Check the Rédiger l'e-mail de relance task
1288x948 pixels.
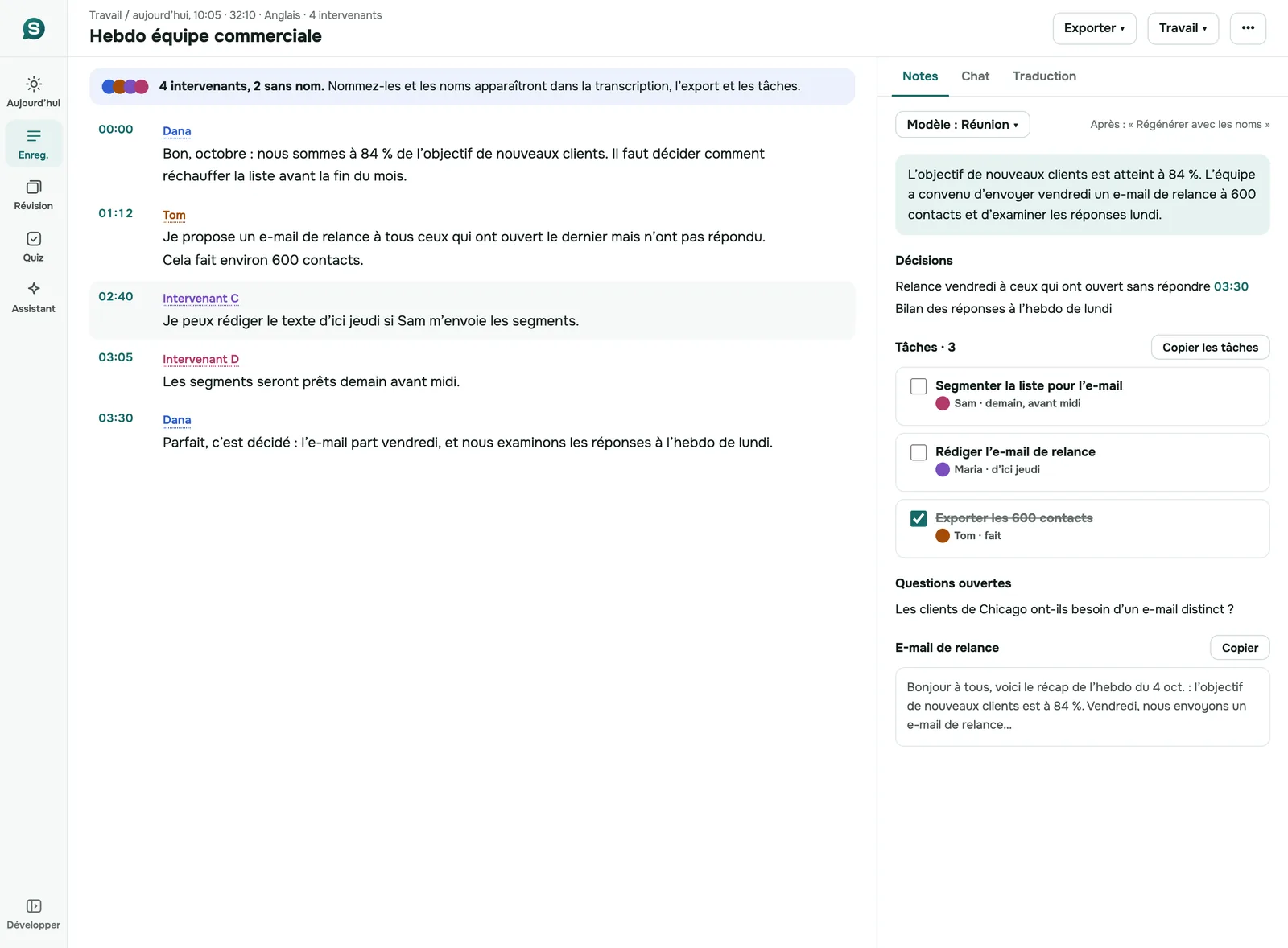[x=919, y=452]
